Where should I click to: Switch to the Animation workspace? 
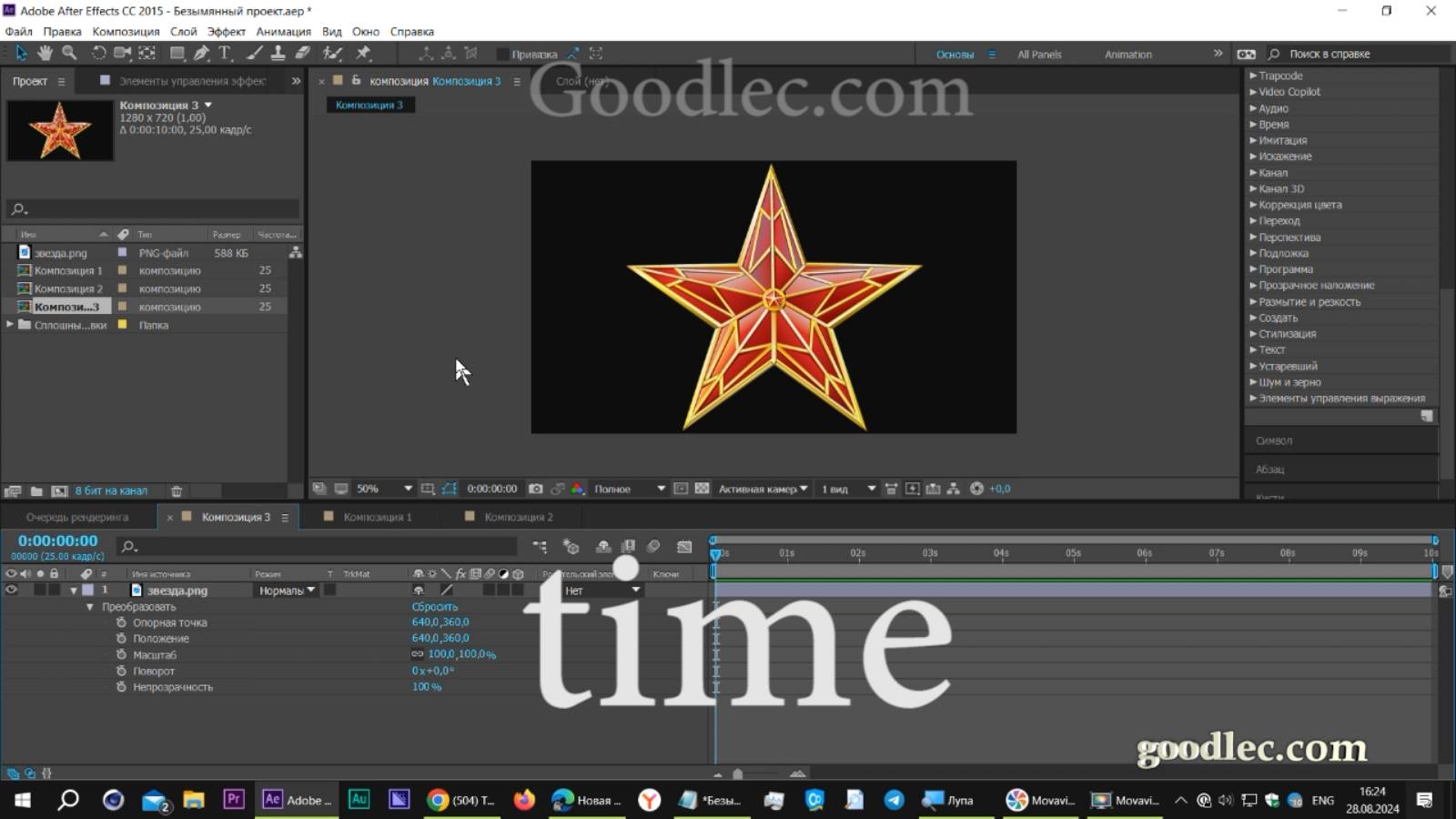(1127, 55)
